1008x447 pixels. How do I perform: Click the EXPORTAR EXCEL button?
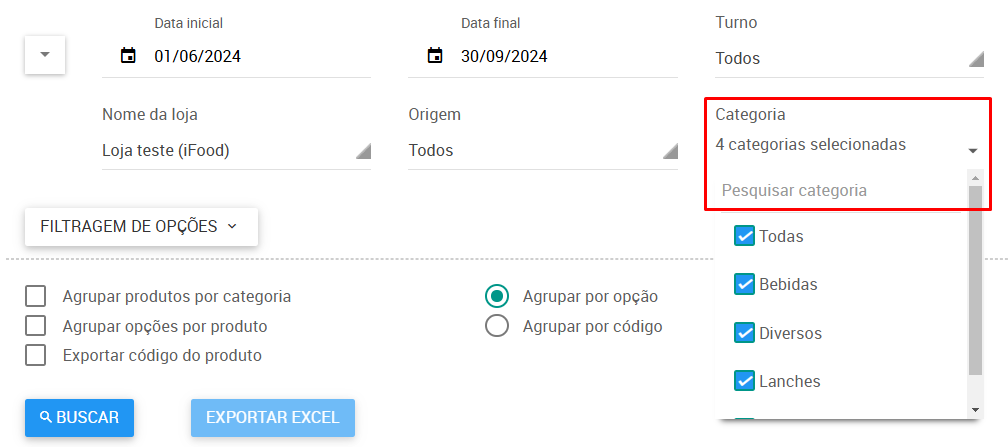click(273, 417)
